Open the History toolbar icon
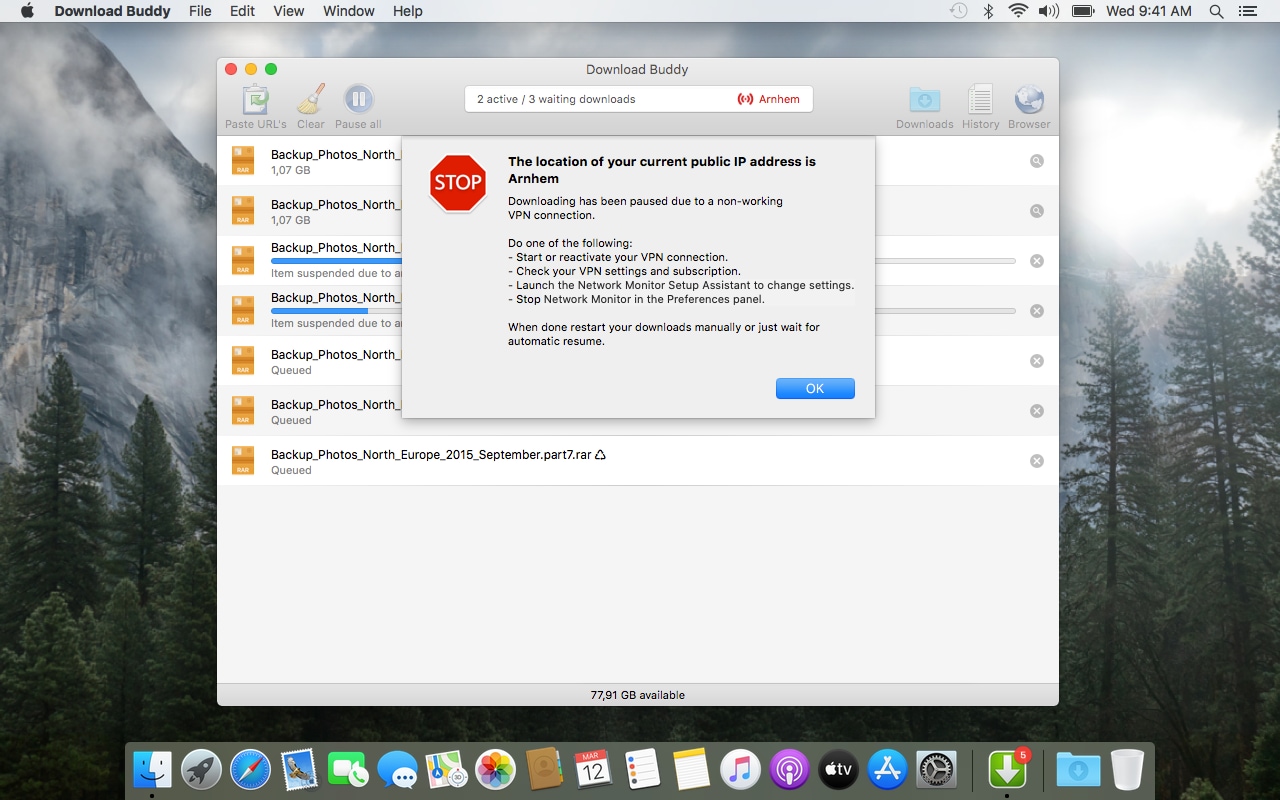 coord(980,100)
